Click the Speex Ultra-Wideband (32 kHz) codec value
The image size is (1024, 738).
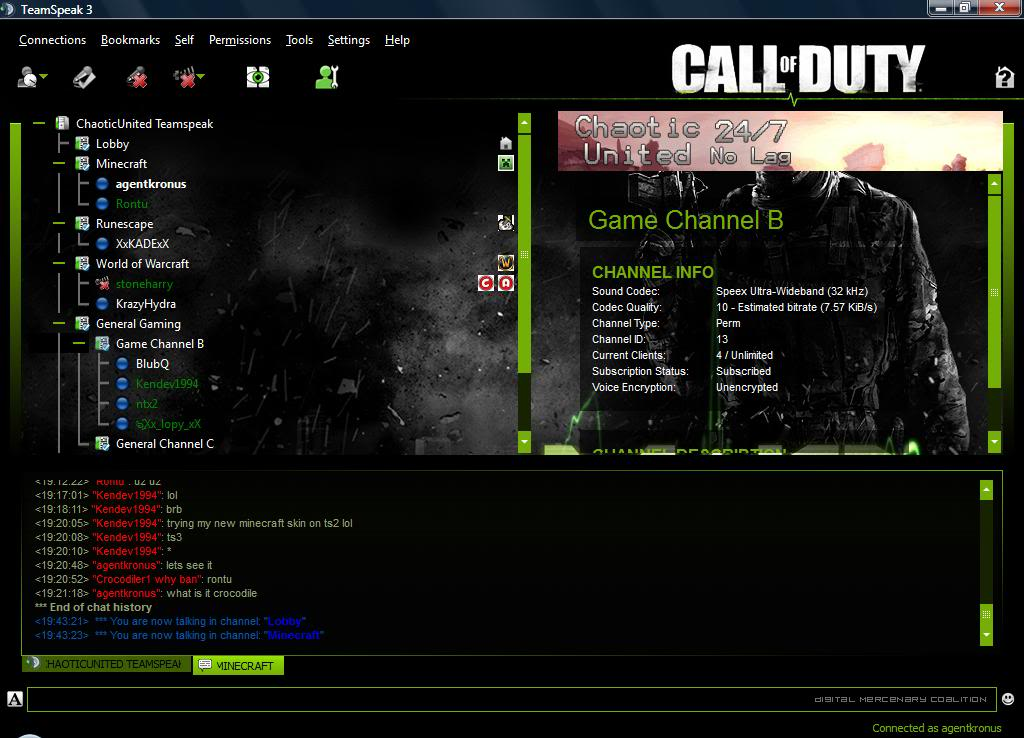click(x=792, y=291)
